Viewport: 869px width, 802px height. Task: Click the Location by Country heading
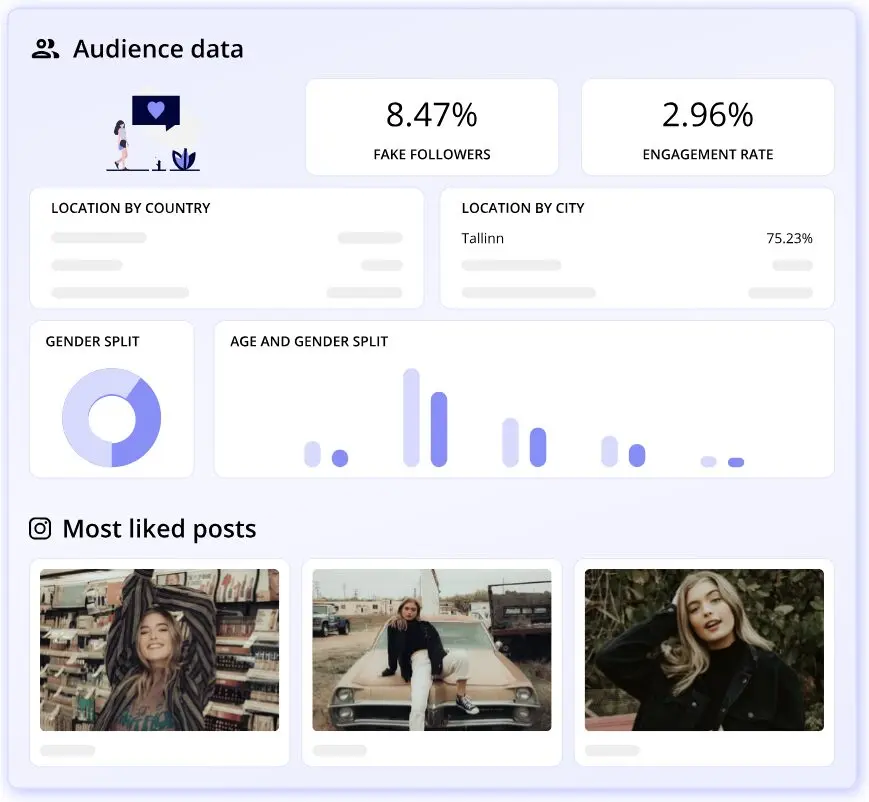[x=130, y=208]
